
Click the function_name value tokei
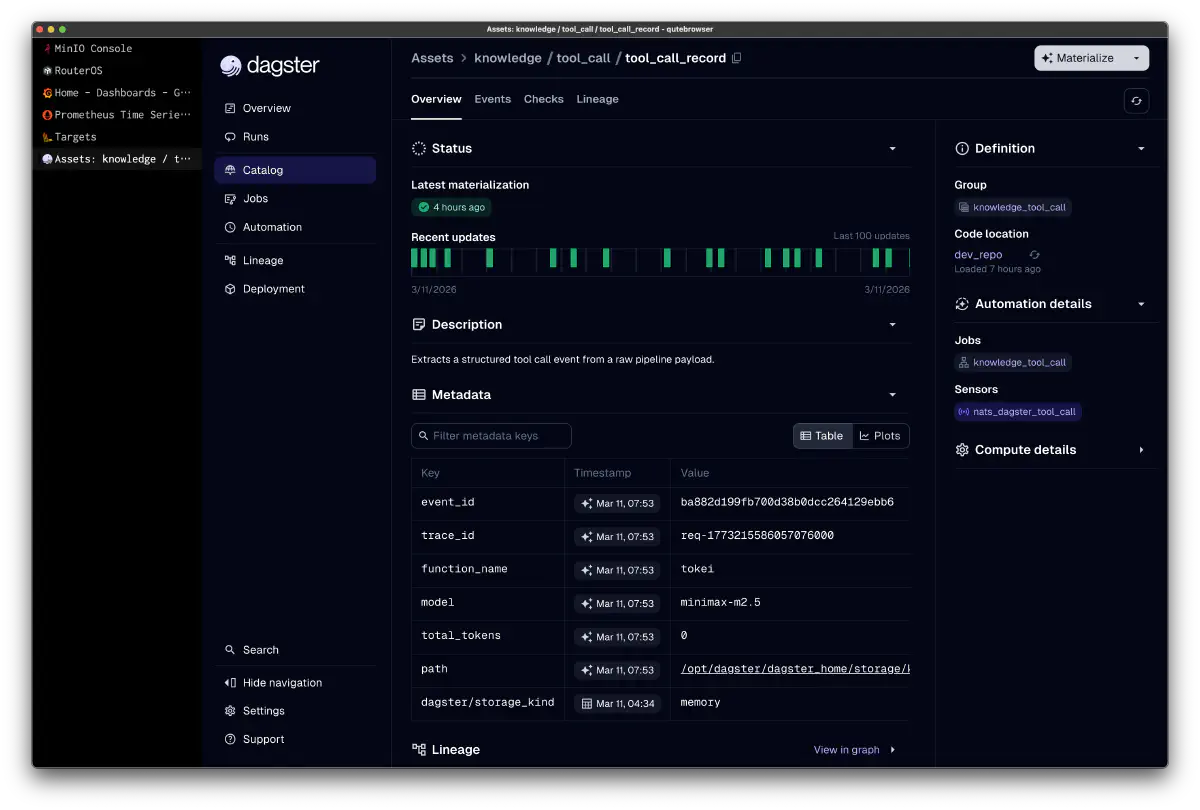[x=697, y=569]
